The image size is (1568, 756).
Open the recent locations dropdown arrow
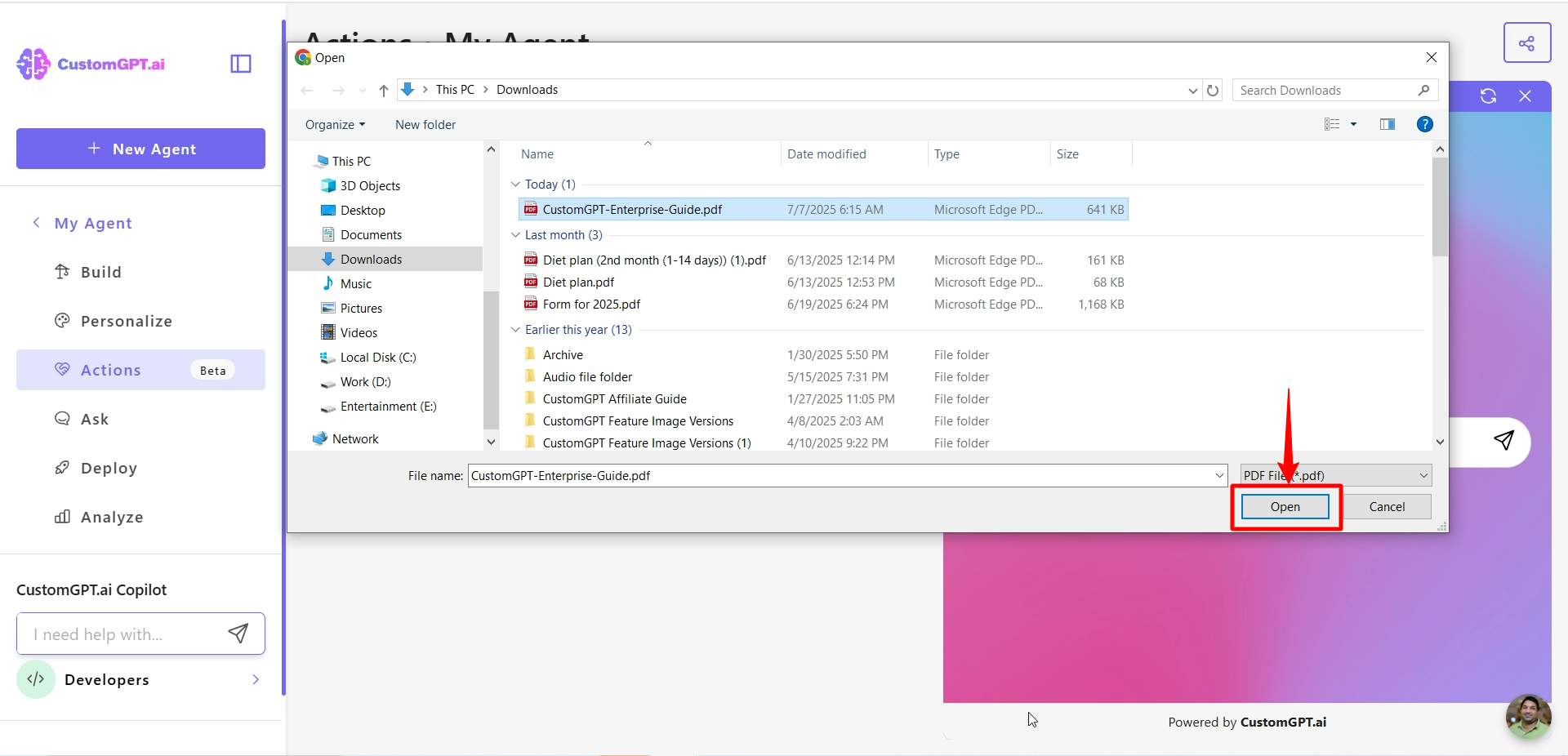click(363, 91)
